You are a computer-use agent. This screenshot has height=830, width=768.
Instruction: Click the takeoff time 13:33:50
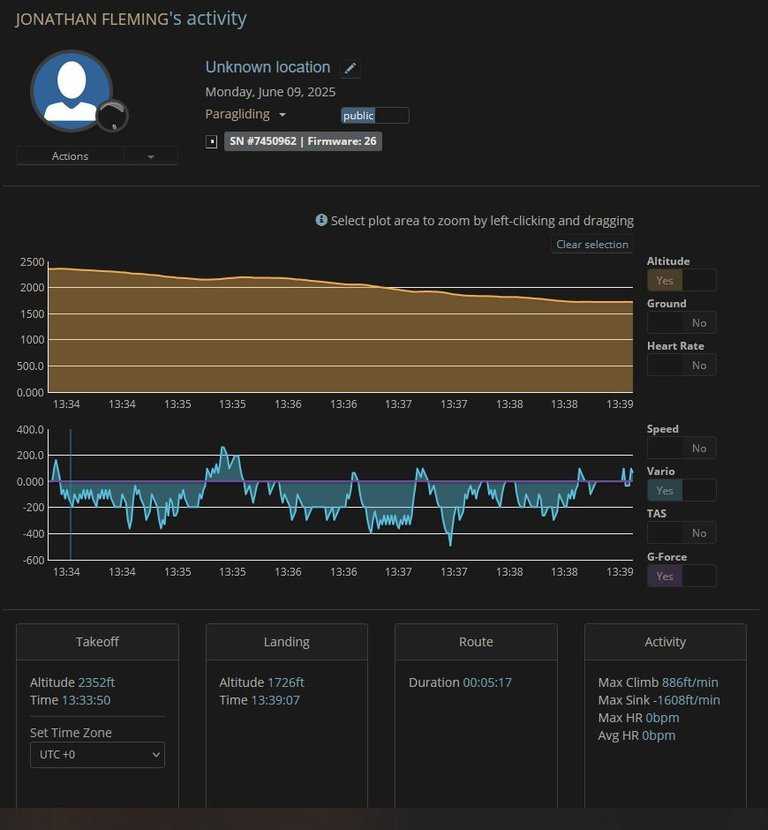click(x=86, y=700)
